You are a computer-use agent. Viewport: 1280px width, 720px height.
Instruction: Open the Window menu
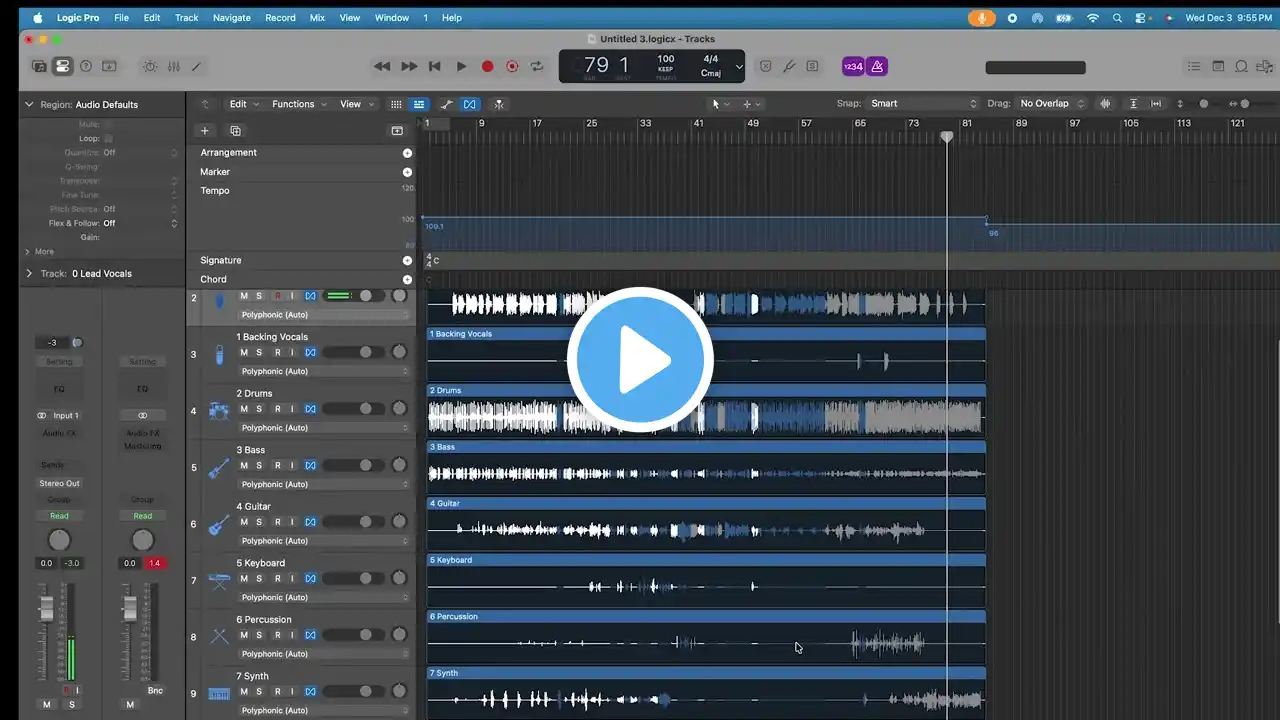pos(392,18)
